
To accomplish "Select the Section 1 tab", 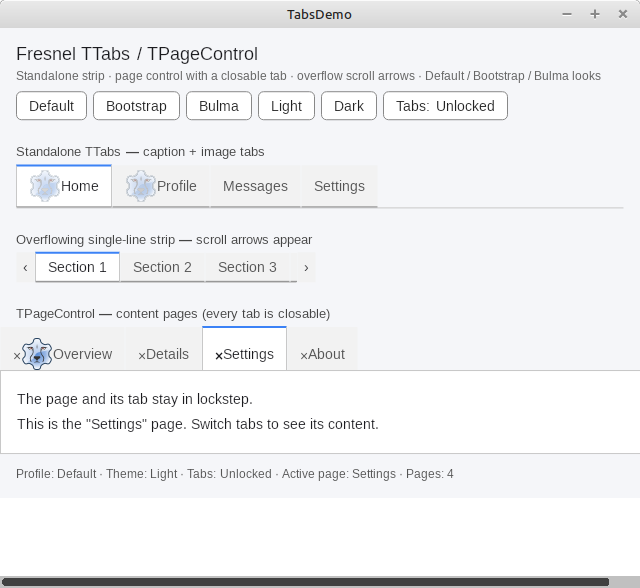I will click(x=77, y=267).
